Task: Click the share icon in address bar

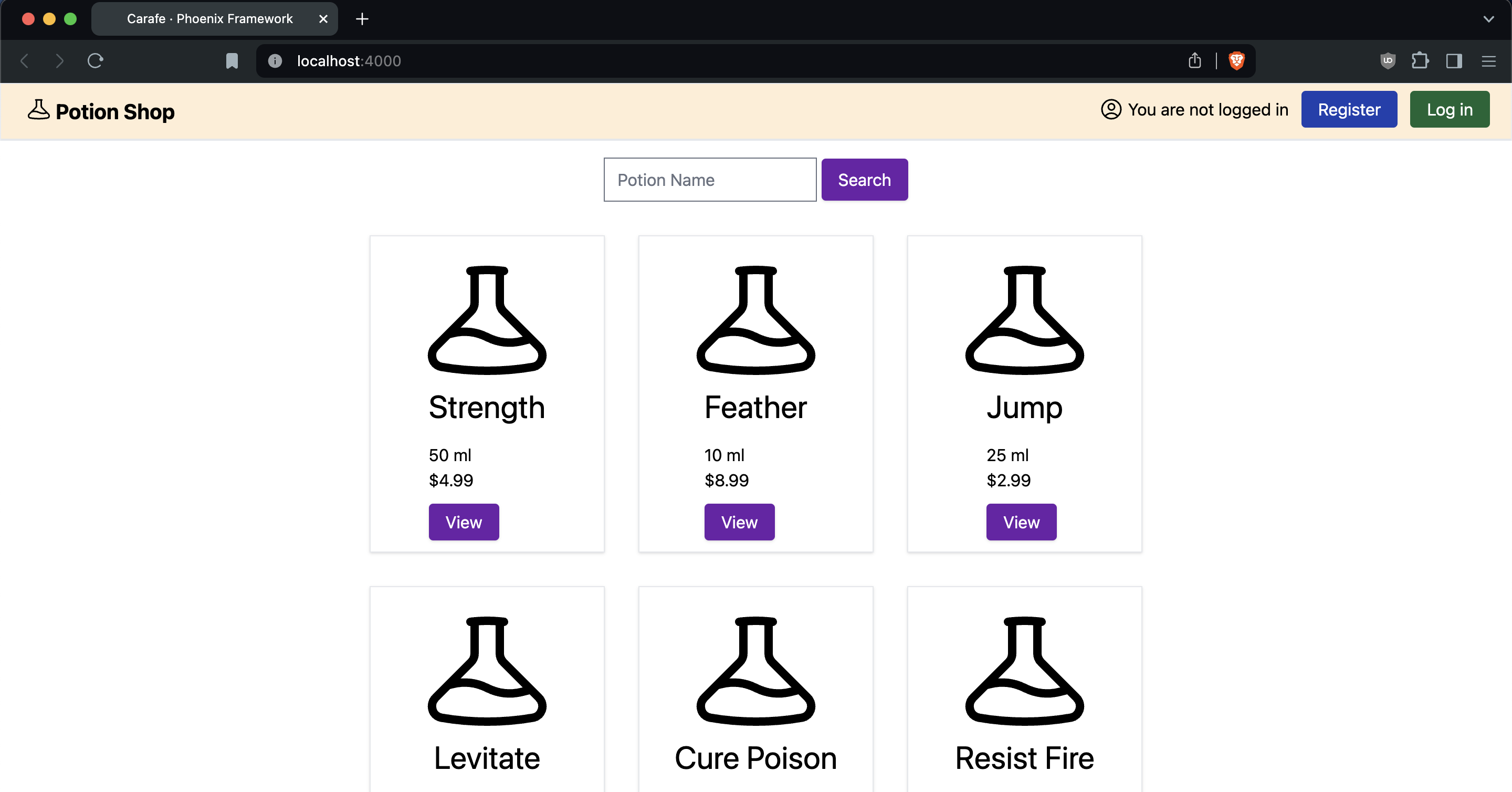Action: (x=1194, y=60)
